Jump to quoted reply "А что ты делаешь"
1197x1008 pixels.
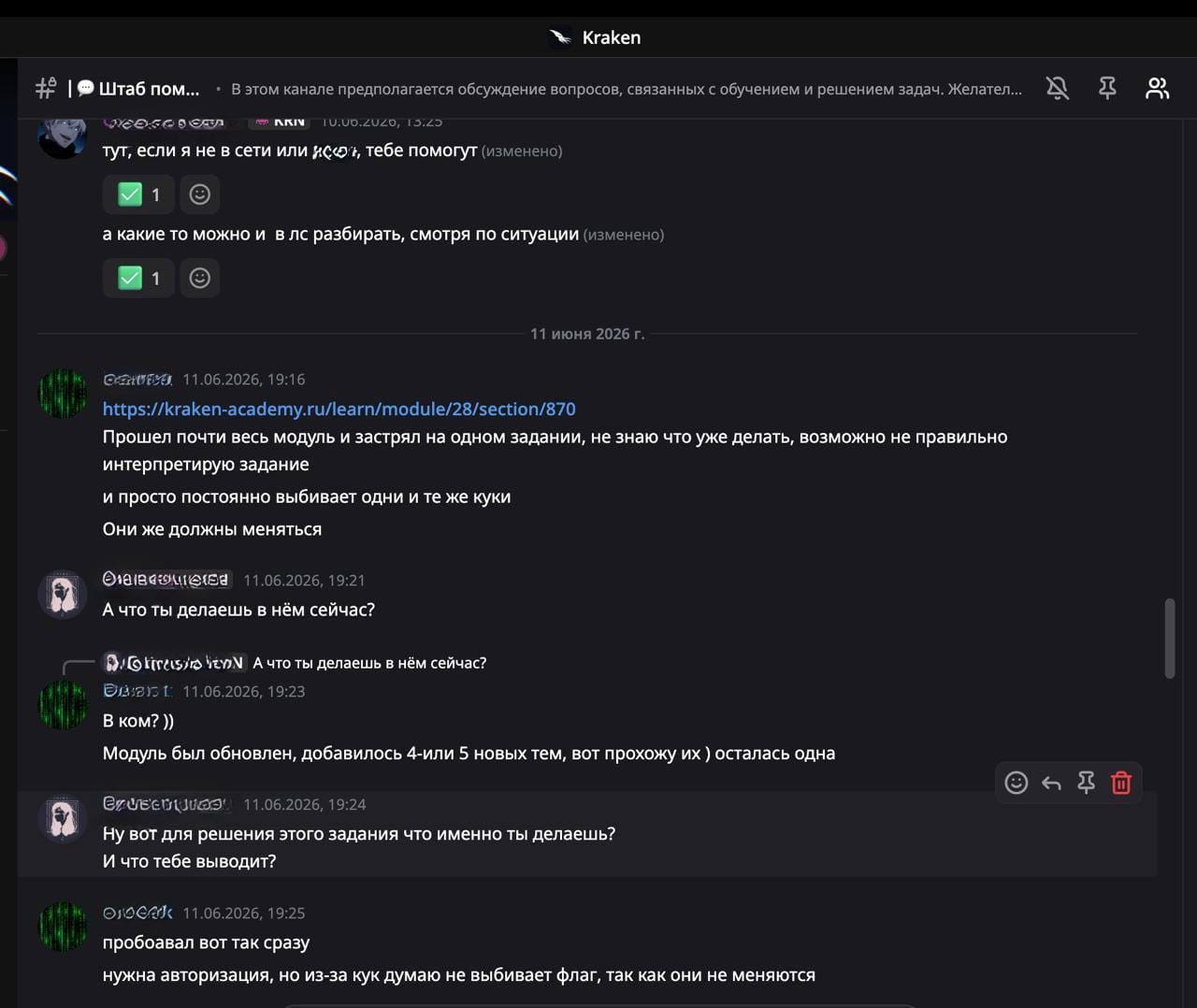coord(369,663)
